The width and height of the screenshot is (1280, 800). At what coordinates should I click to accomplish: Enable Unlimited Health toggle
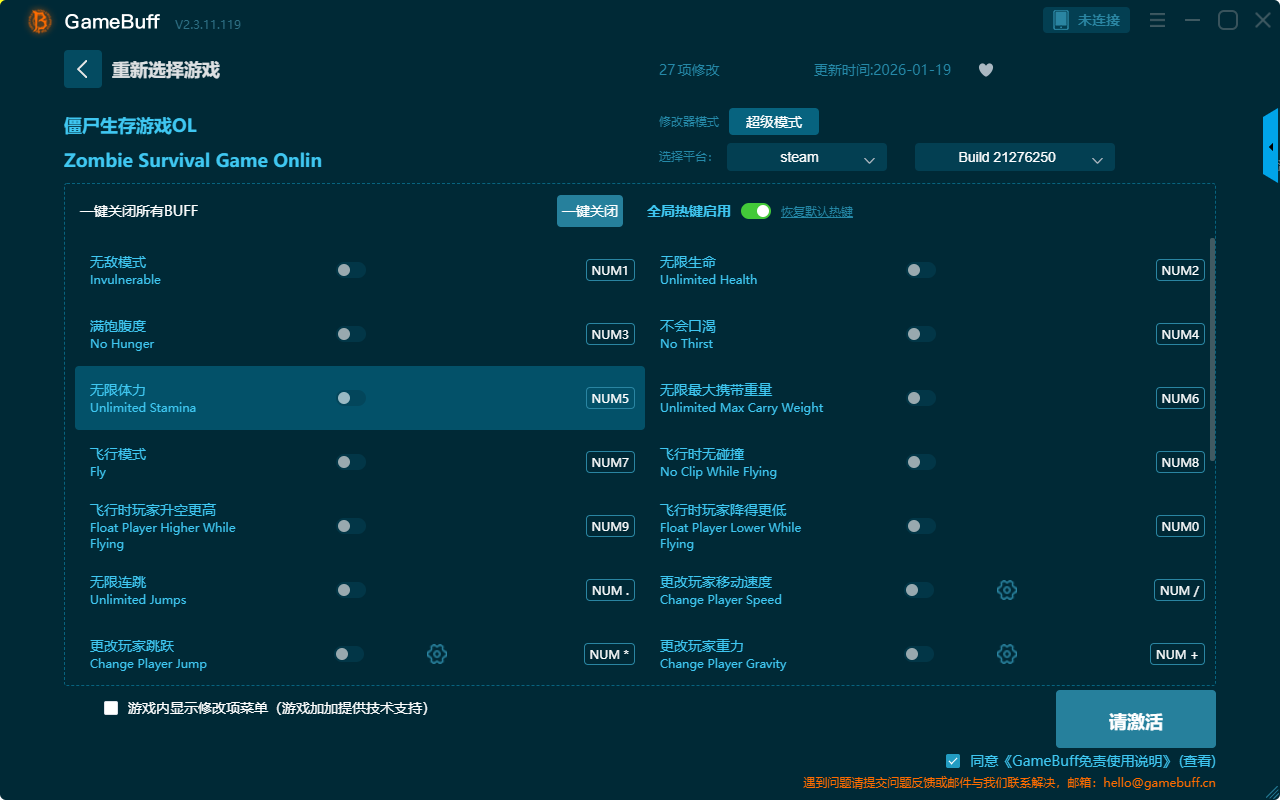click(x=921, y=270)
